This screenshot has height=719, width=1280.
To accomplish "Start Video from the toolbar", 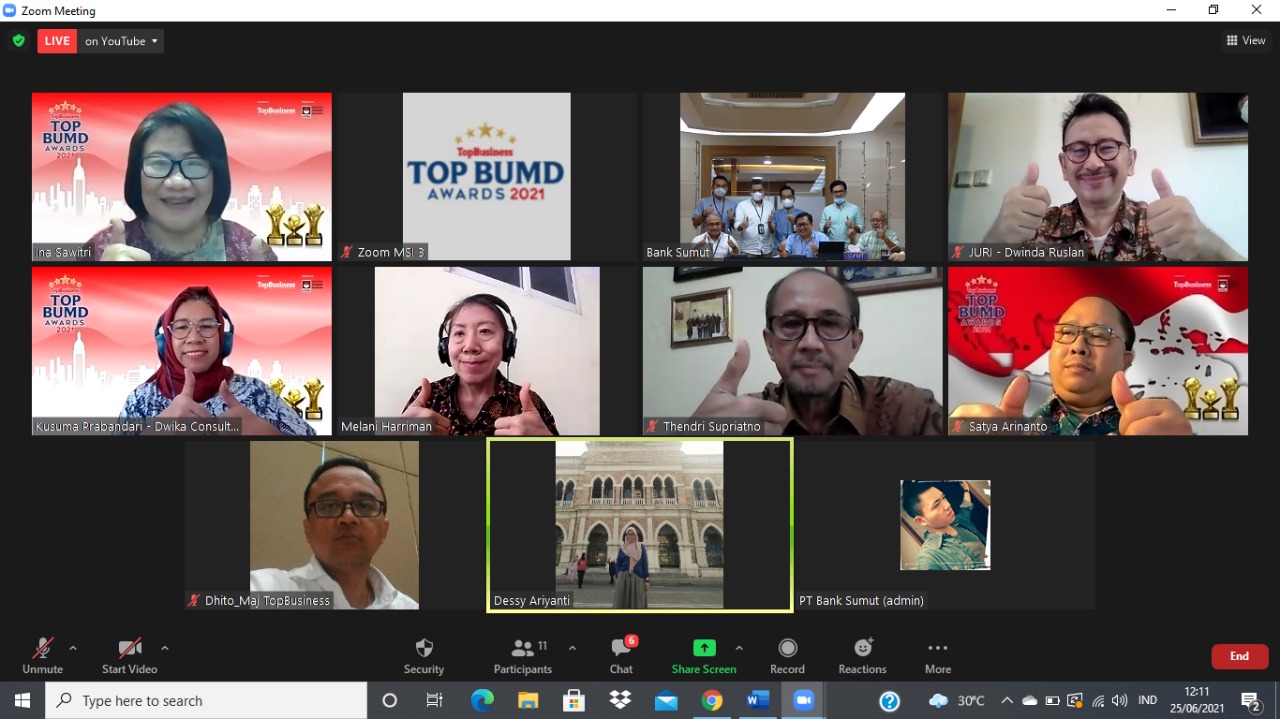I will 129,655.
